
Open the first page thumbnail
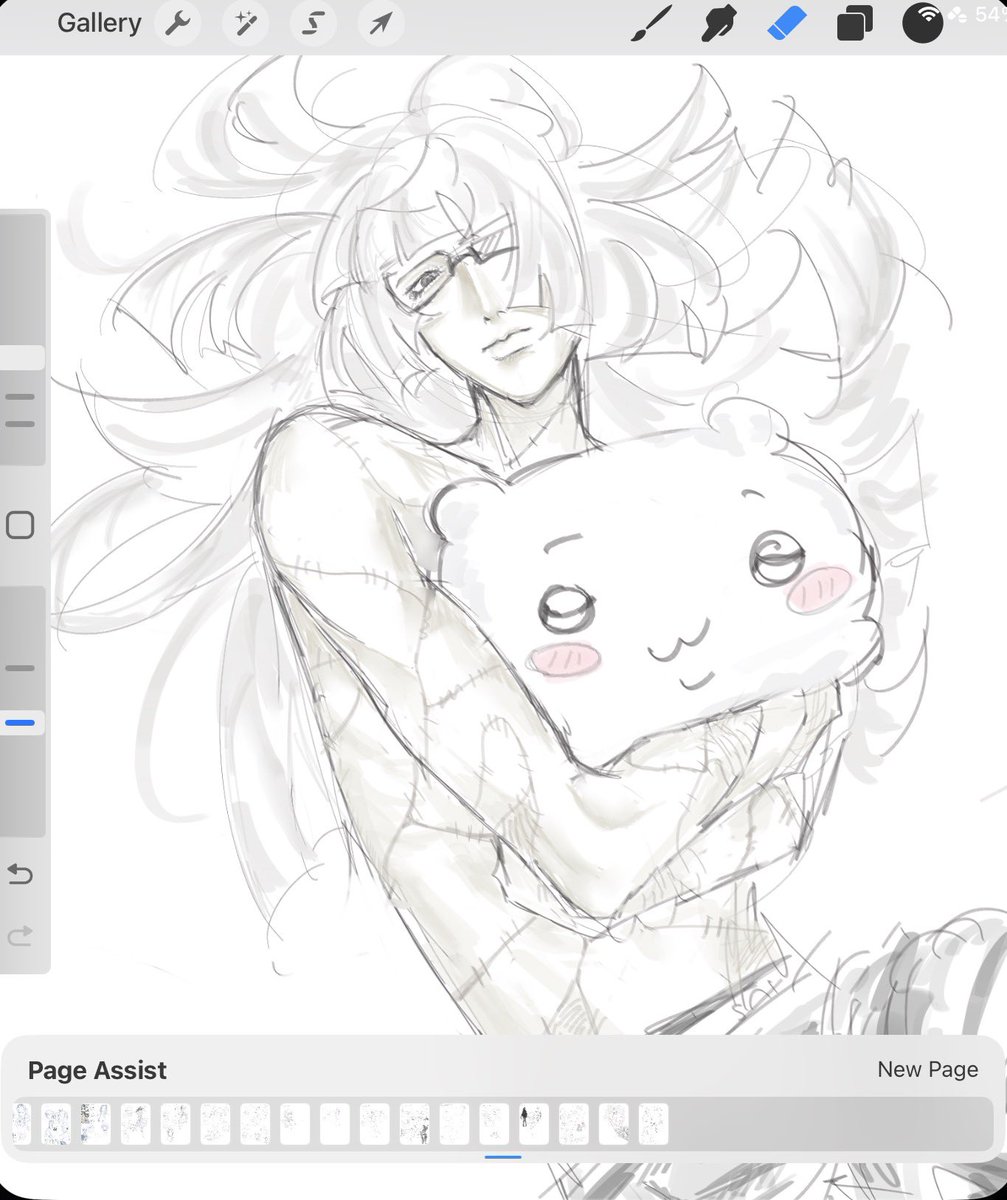pos(22,1124)
